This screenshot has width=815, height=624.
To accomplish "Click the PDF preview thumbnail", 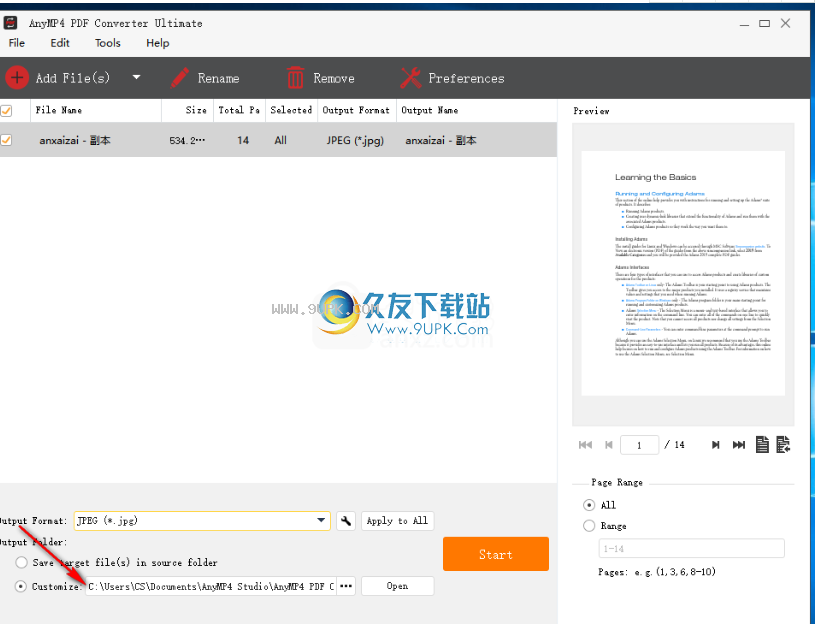I will tap(683, 273).
